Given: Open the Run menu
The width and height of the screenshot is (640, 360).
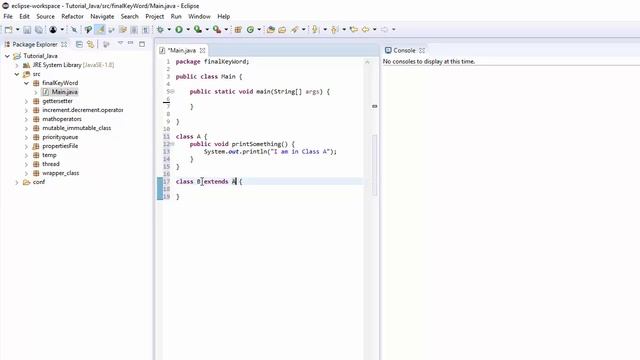Looking at the screenshot, I should 176,16.
